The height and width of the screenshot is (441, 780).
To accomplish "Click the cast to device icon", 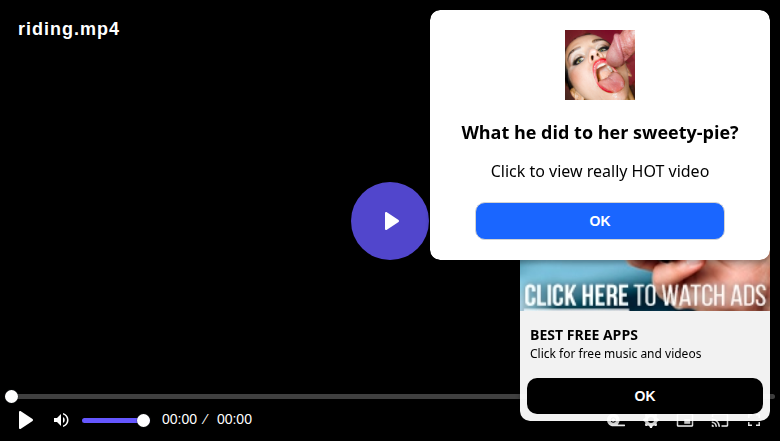I will (720, 424).
